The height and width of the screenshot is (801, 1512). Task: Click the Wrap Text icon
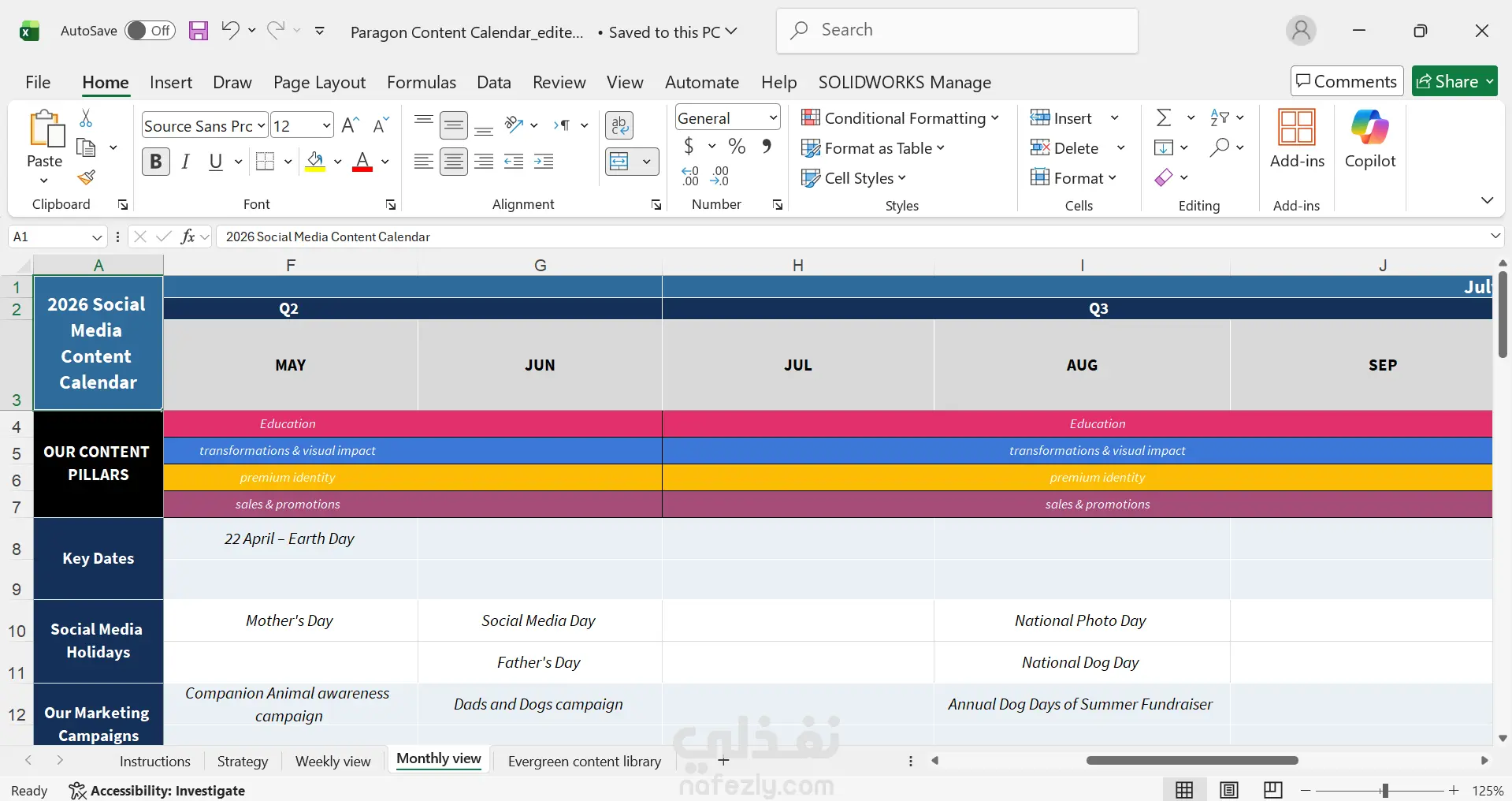point(620,125)
